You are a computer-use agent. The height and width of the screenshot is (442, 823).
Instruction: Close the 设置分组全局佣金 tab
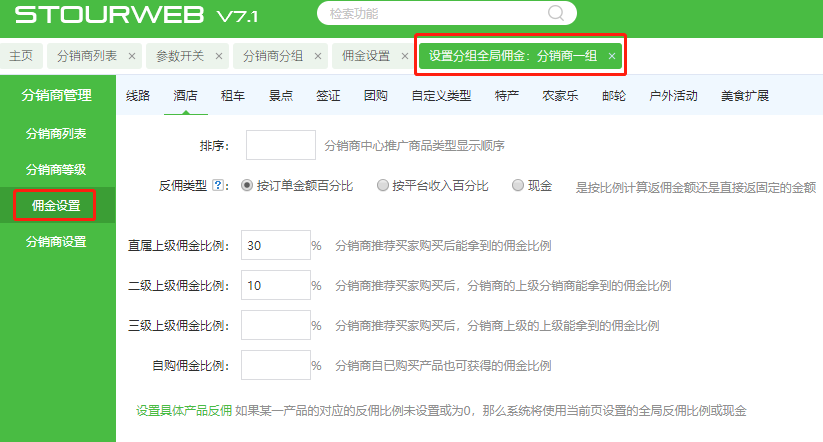pos(611,56)
